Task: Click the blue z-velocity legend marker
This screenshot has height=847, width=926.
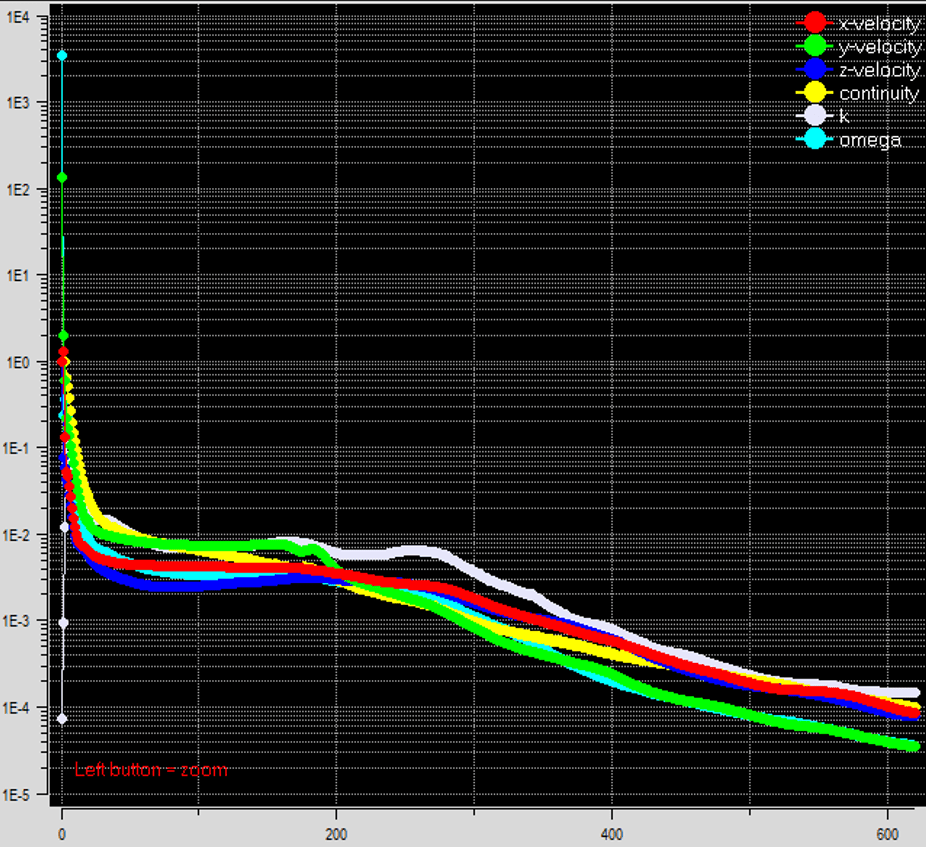Action: point(816,70)
